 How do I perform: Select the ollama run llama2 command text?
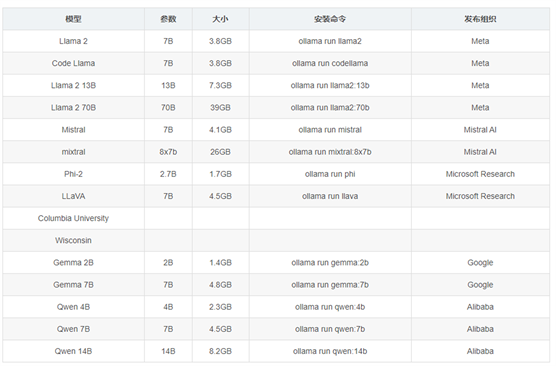tap(330, 41)
